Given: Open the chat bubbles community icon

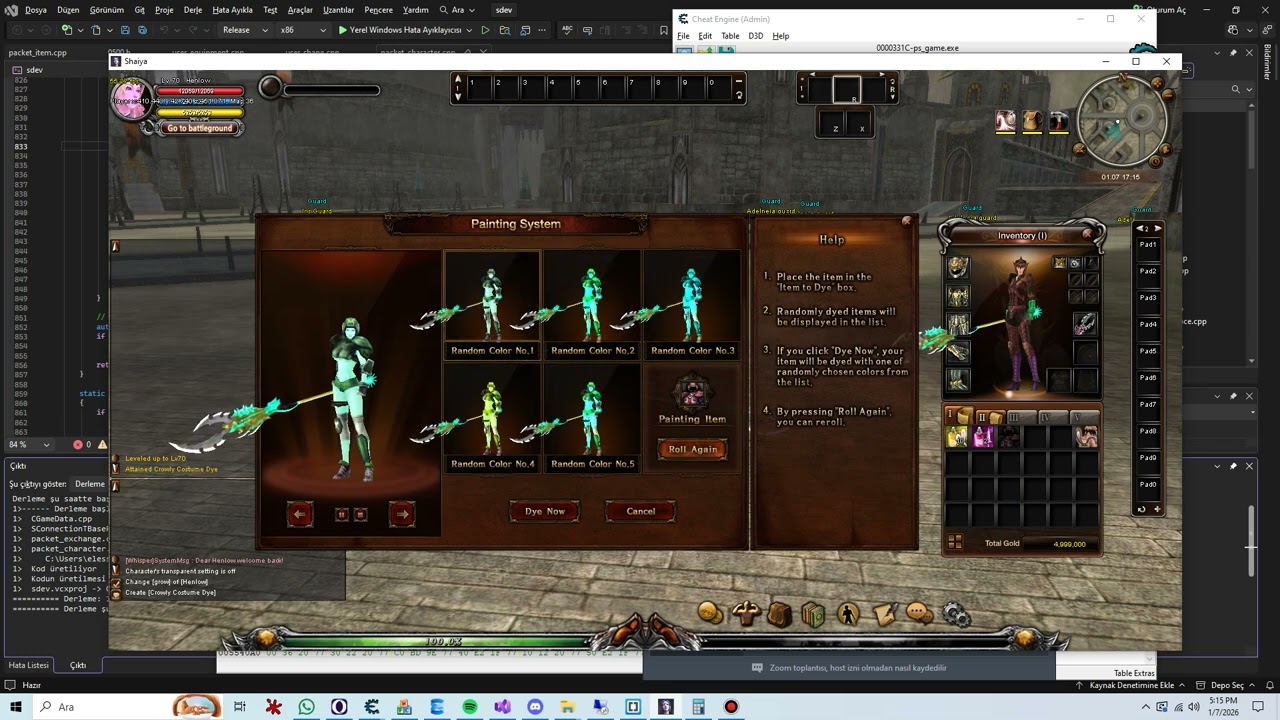Looking at the screenshot, I should [x=919, y=613].
